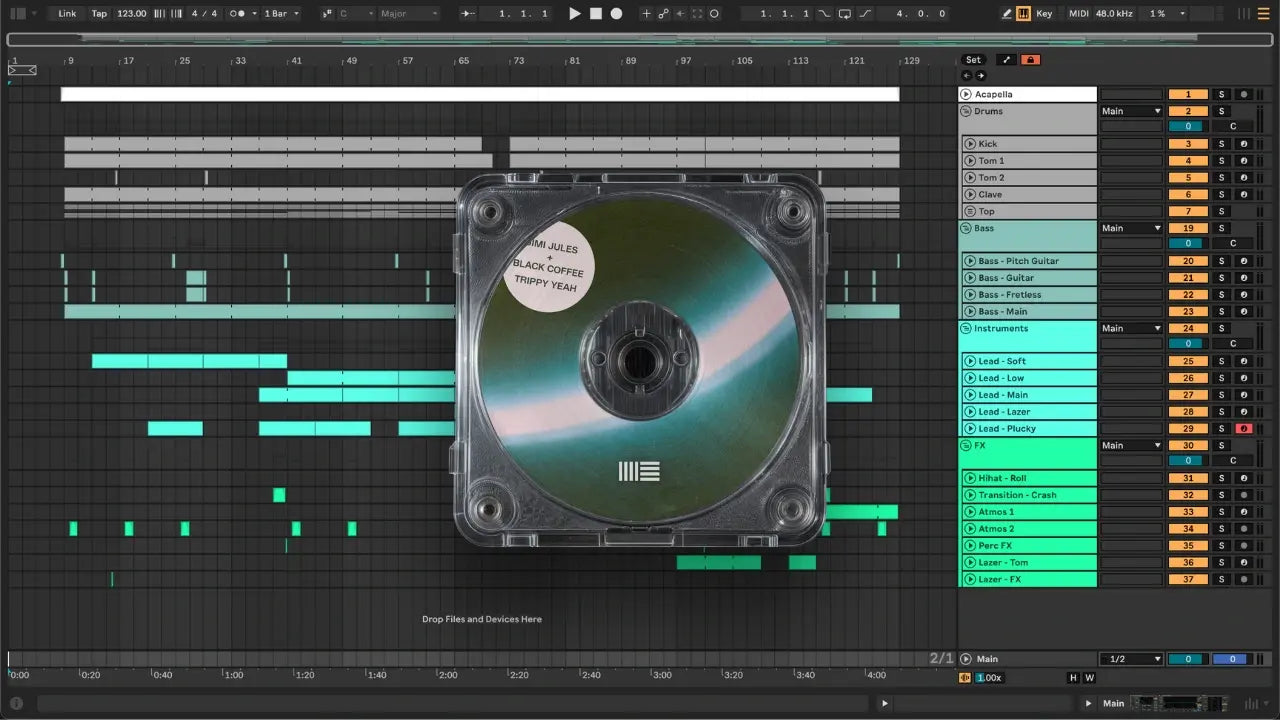Toggle track activator 29 for Lead - Plucky

pos(1187,429)
